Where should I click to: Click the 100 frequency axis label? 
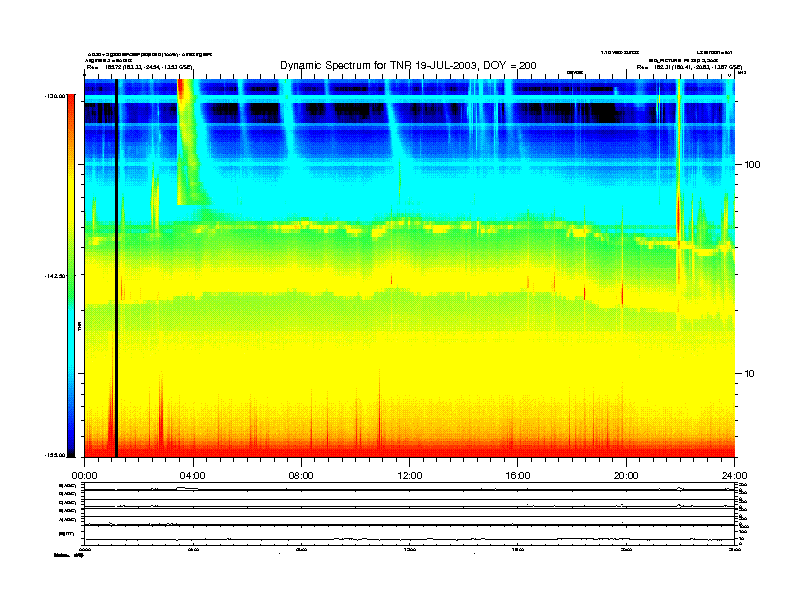point(752,165)
